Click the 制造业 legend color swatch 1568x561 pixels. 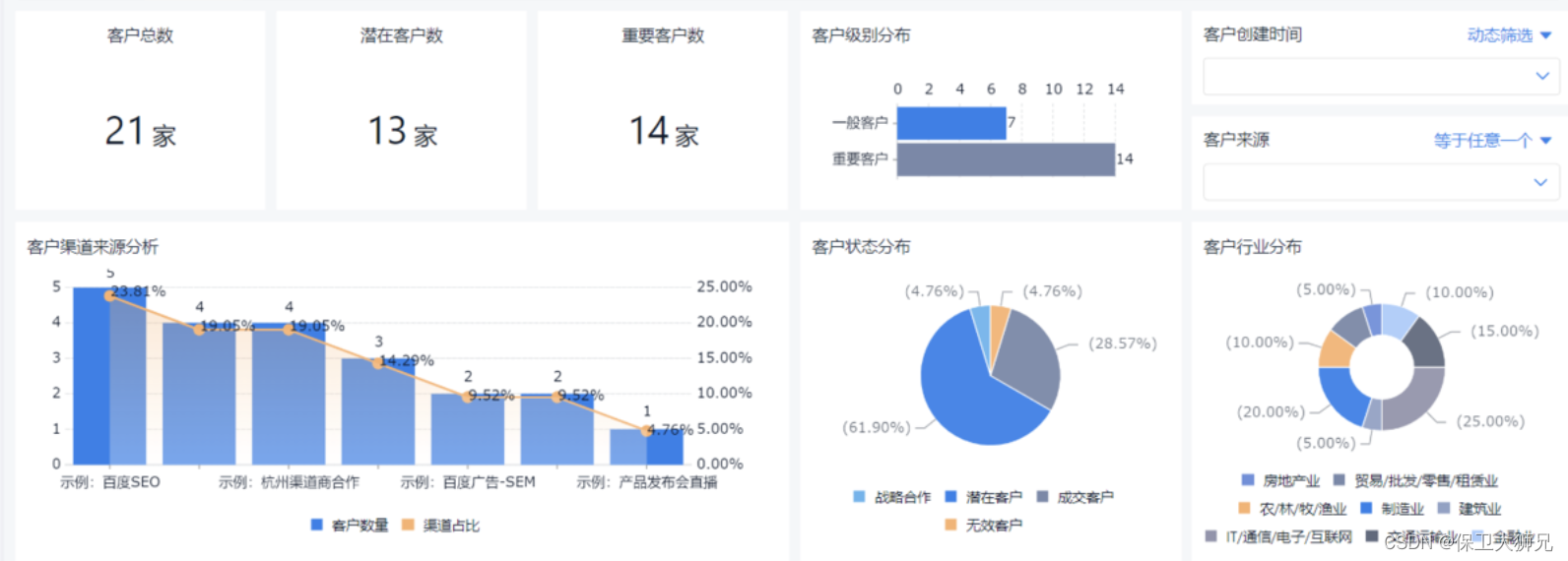1366,508
